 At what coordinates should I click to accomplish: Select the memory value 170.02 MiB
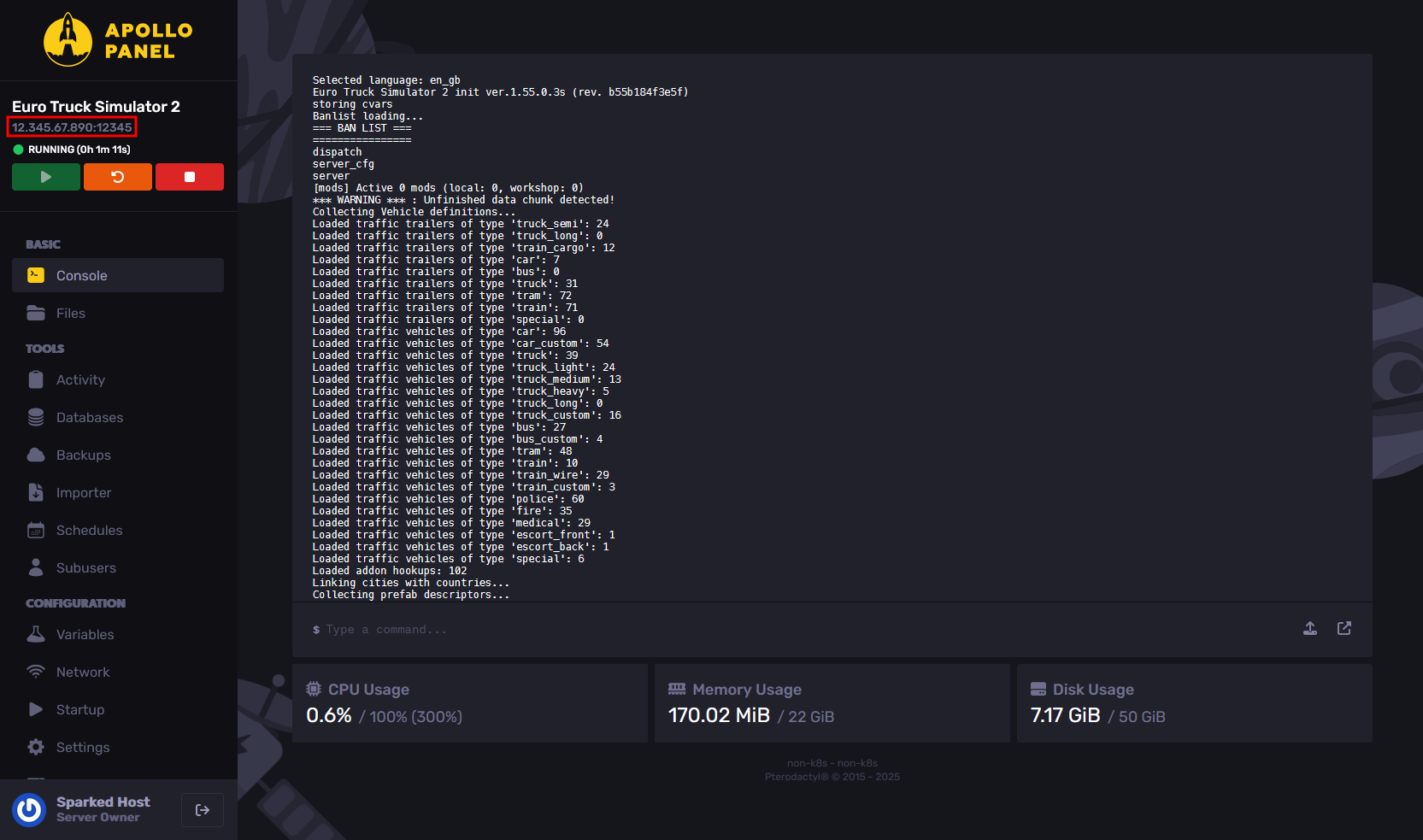(719, 715)
